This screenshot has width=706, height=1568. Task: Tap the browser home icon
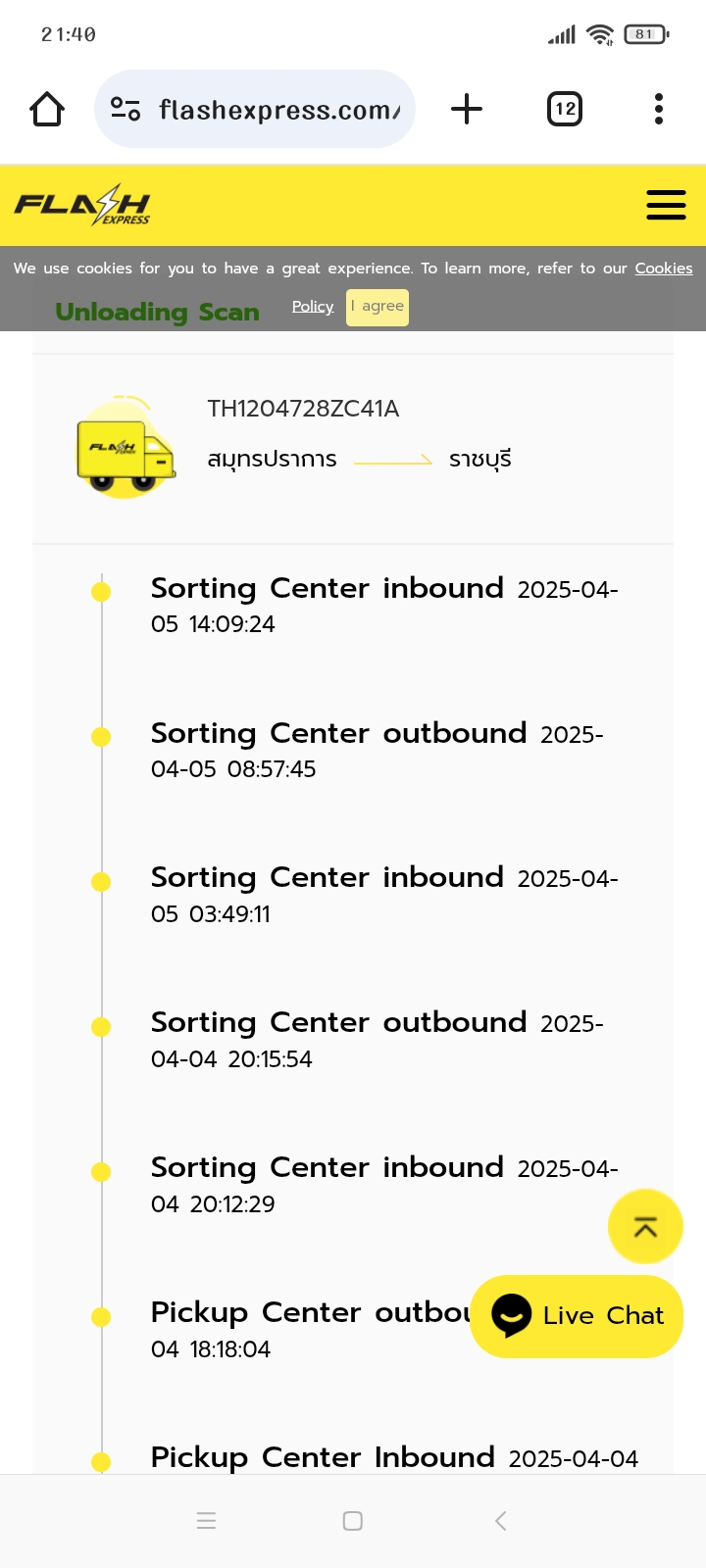tap(47, 109)
